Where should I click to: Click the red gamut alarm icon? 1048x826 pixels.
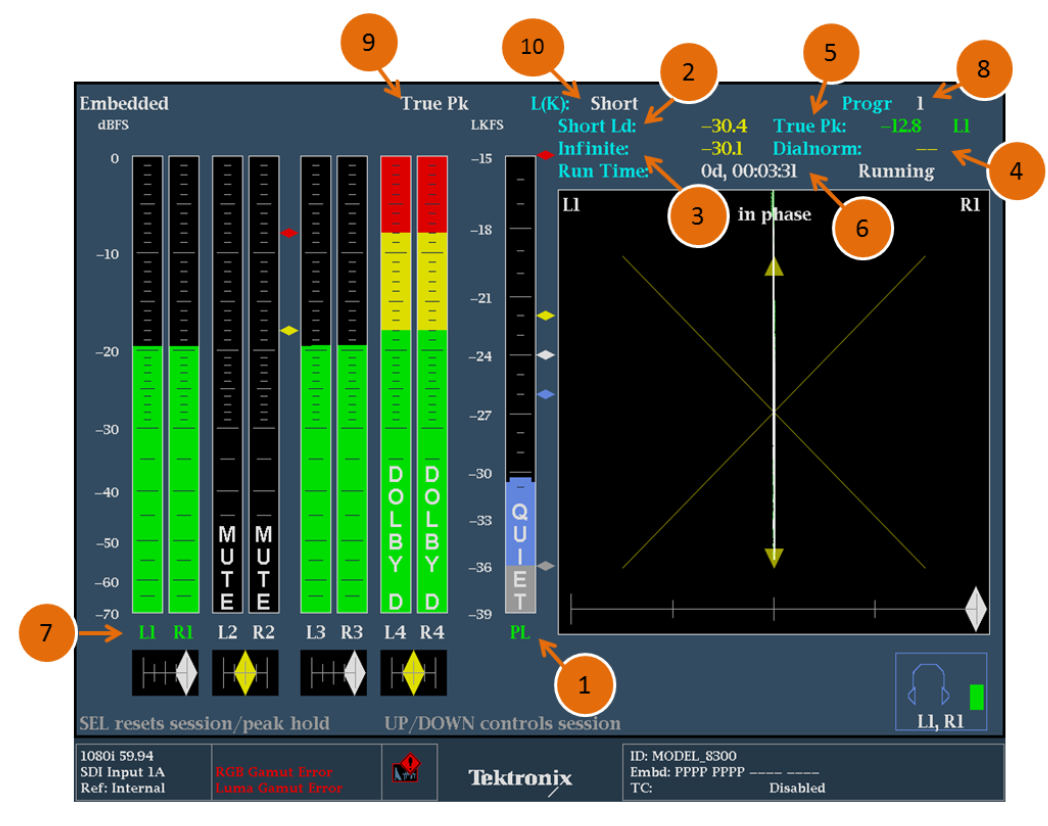(406, 769)
